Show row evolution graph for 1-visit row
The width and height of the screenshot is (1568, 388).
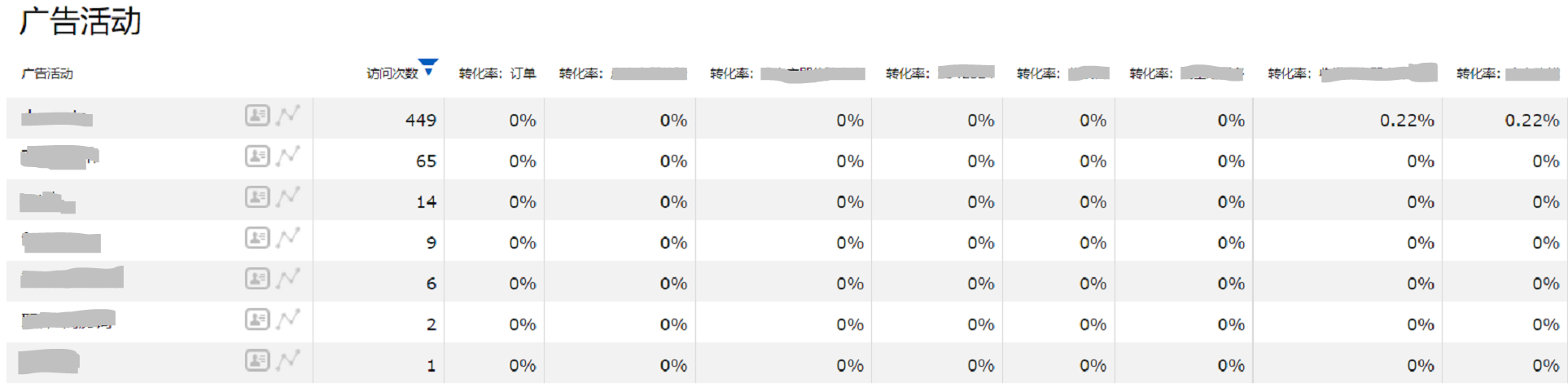[x=288, y=360]
